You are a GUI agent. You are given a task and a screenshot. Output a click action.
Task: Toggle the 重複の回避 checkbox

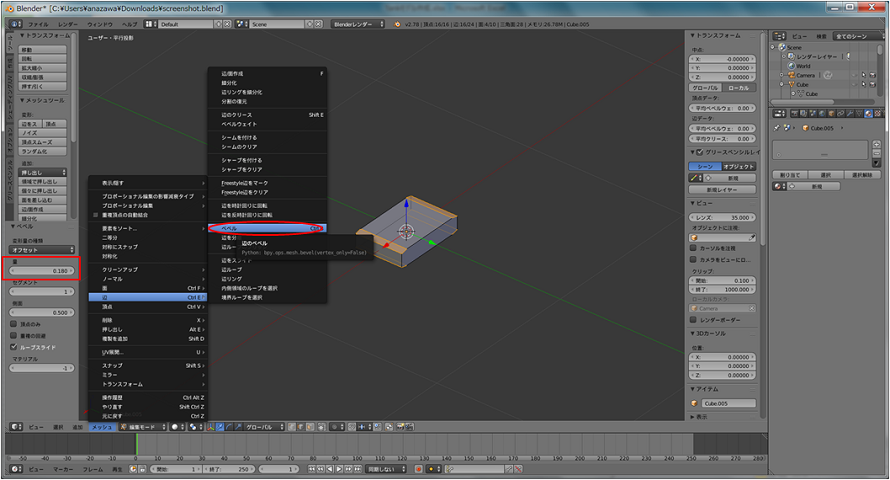tap(11, 336)
